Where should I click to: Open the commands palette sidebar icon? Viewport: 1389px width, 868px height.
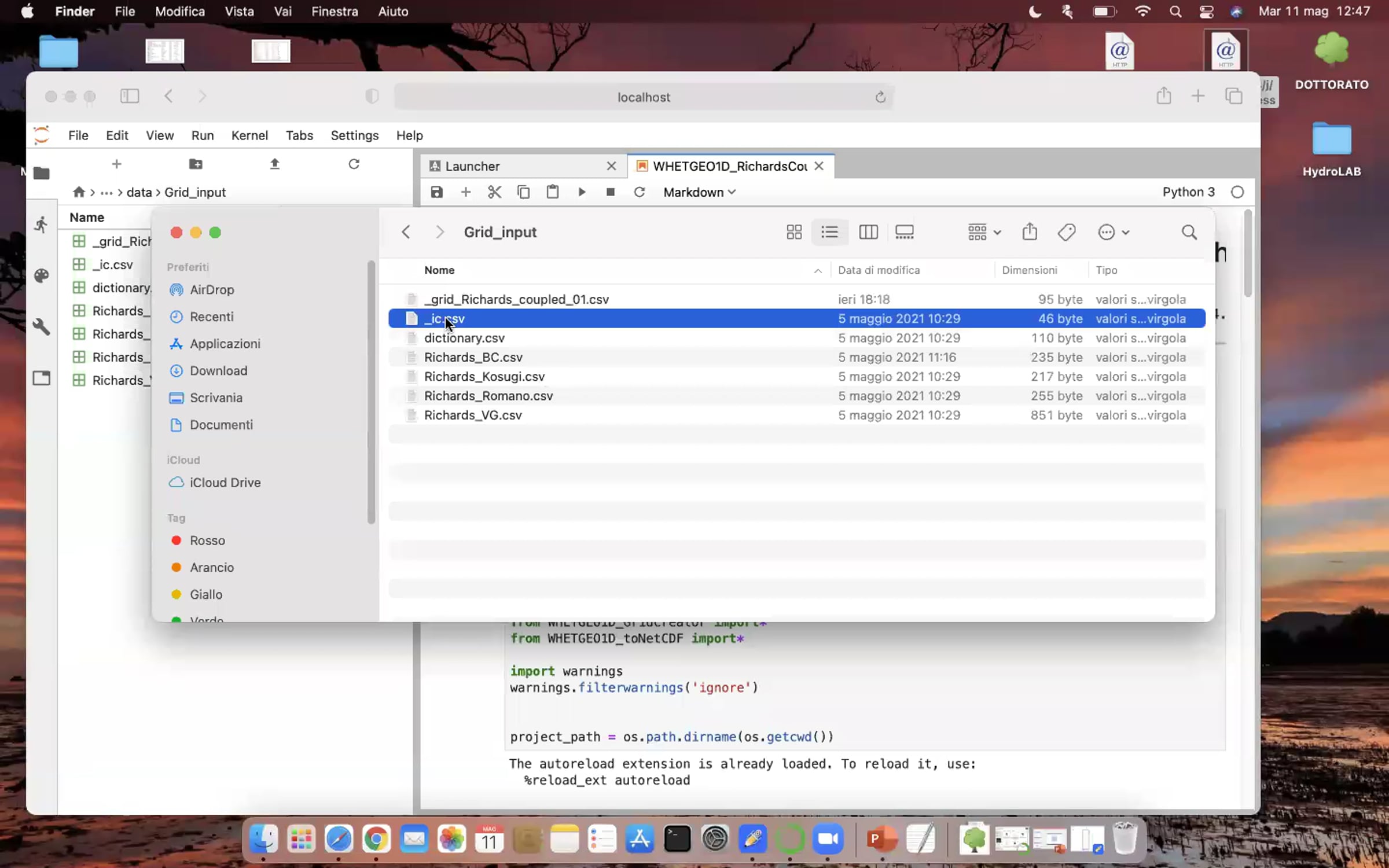click(x=42, y=275)
